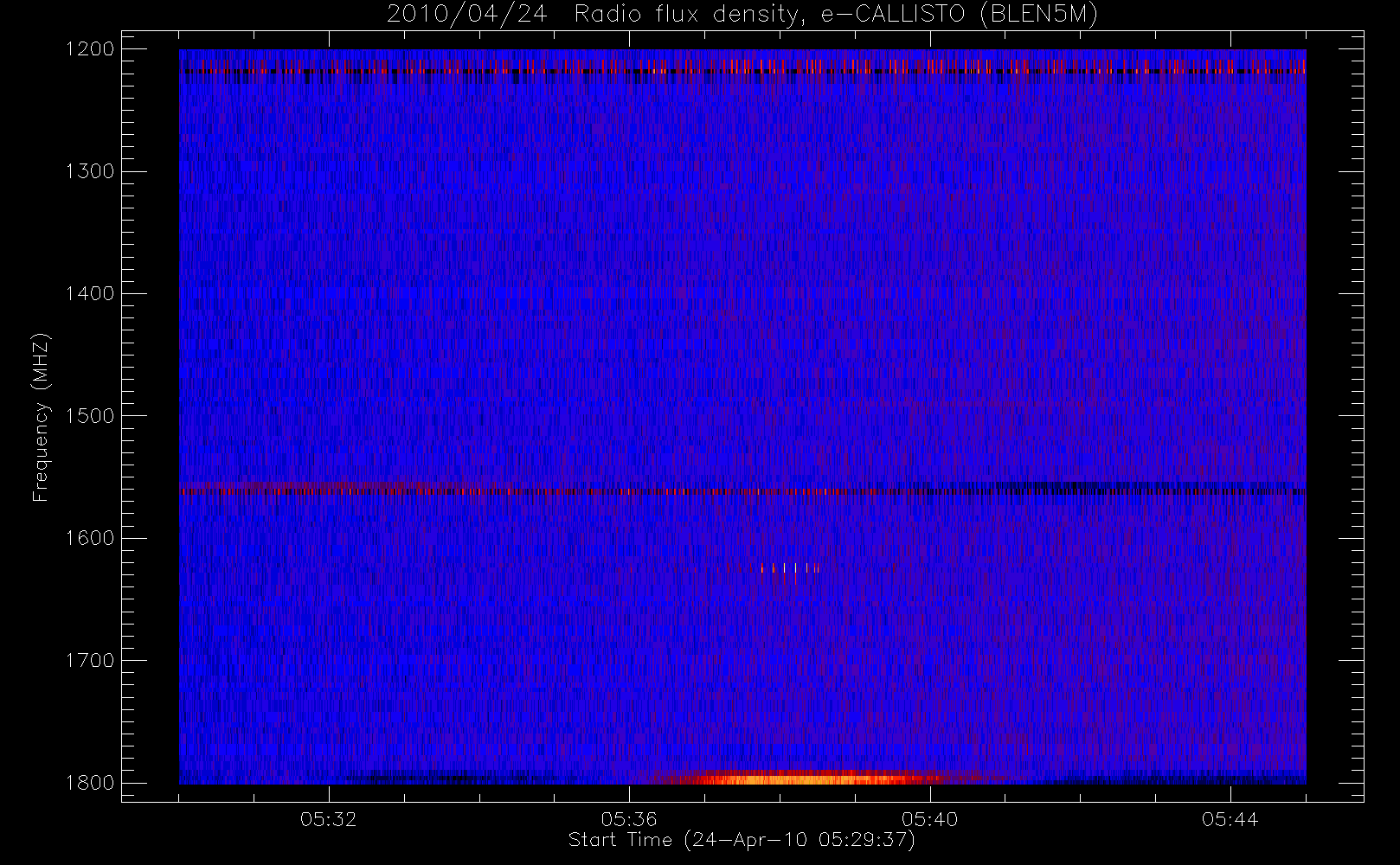The width and height of the screenshot is (1400, 865).
Task: Click the 05:32 time axis label
Action: pos(329,819)
